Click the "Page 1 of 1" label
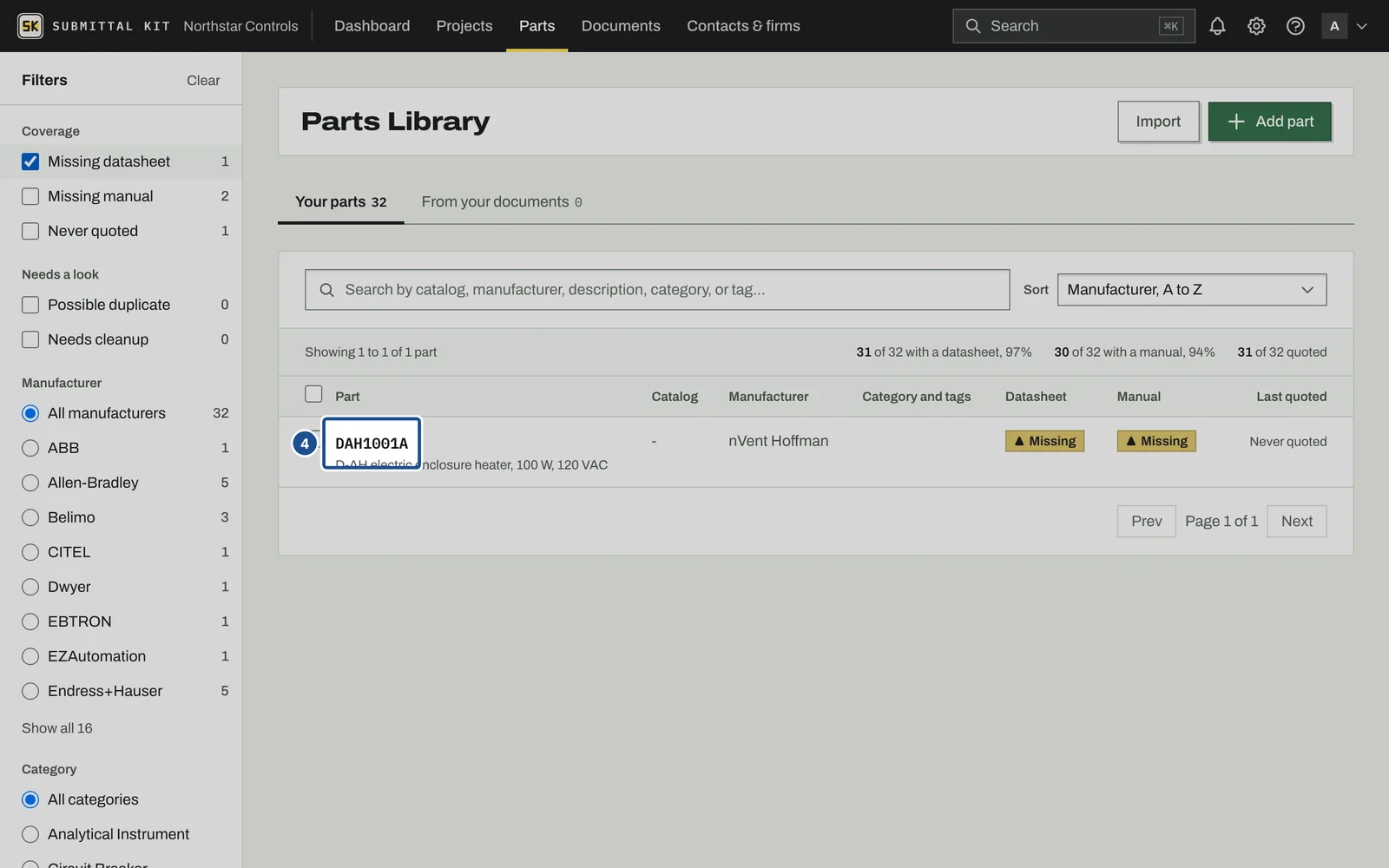Screen dimensions: 1389x868 1221,522
